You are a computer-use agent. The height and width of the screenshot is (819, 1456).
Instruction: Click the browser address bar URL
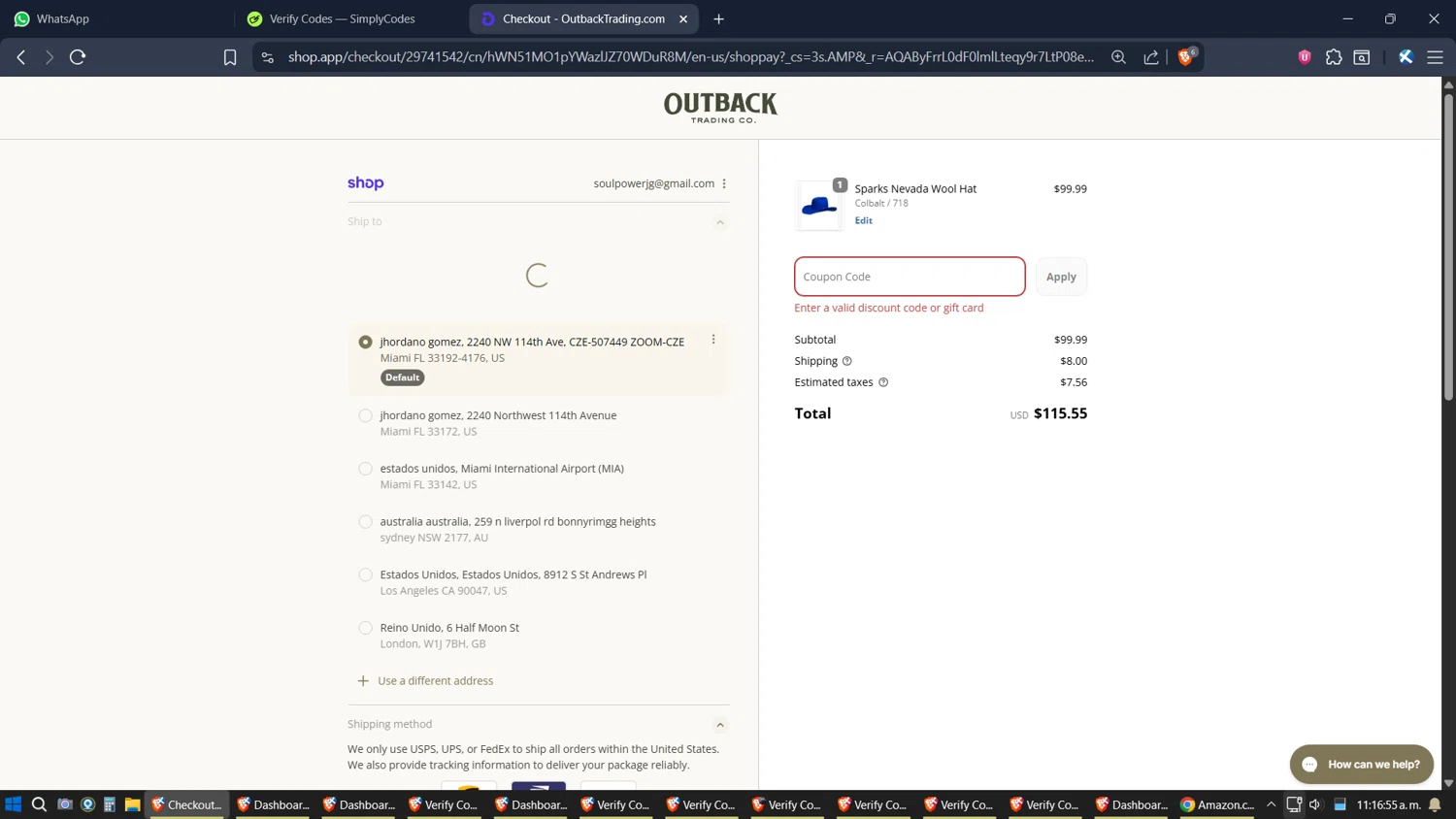tap(690, 57)
